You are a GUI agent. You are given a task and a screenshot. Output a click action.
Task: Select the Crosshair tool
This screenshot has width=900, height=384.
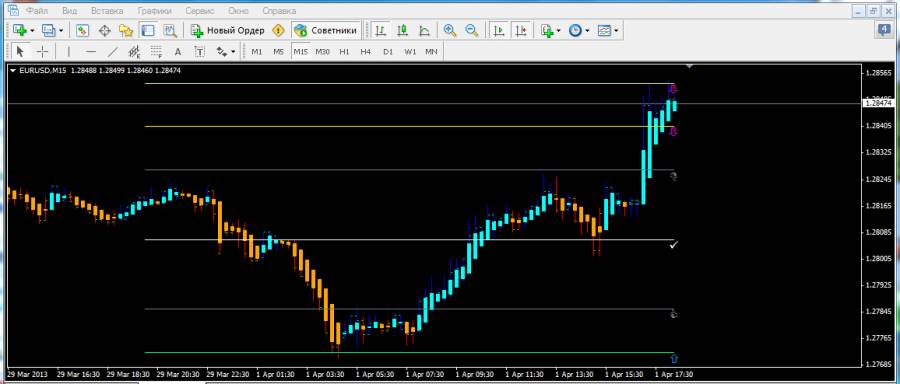(42, 52)
